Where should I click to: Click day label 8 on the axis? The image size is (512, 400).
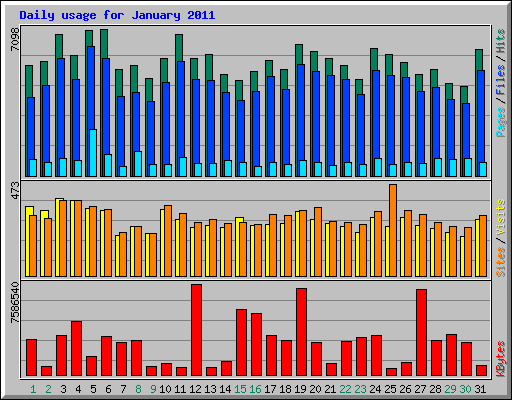click(x=138, y=389)
